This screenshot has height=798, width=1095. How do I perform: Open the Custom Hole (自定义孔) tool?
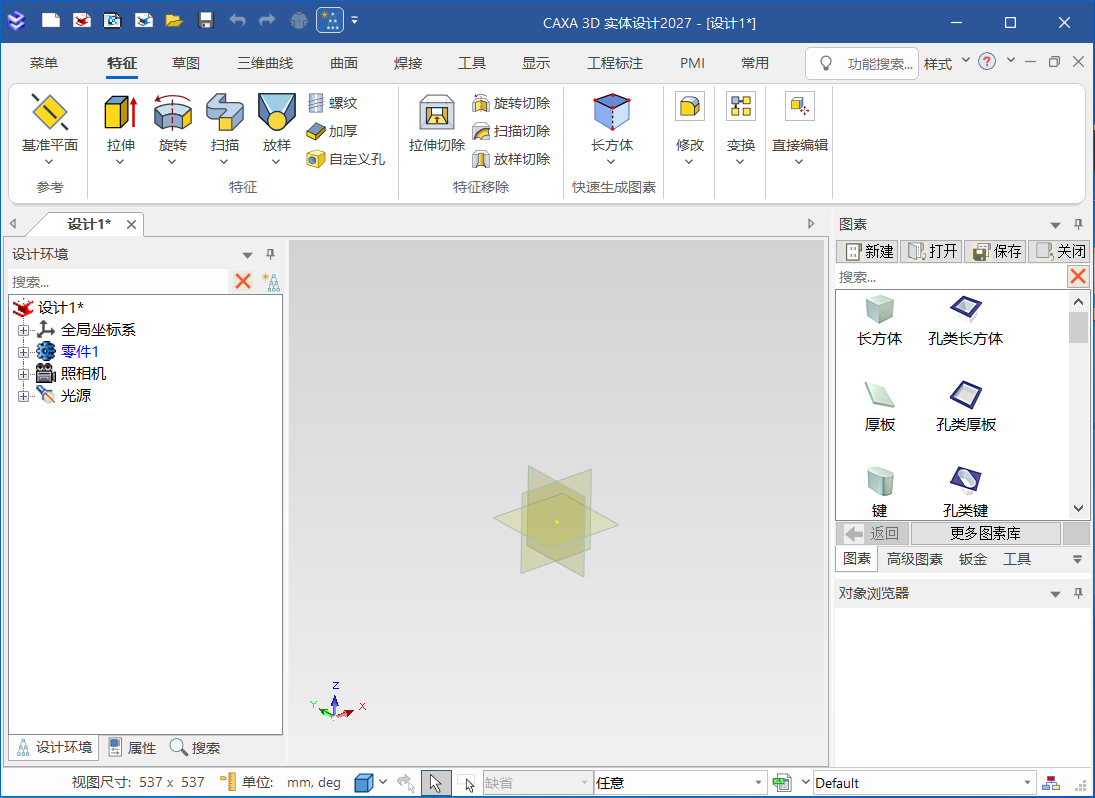pyautogui.click(x=346, y=159)
